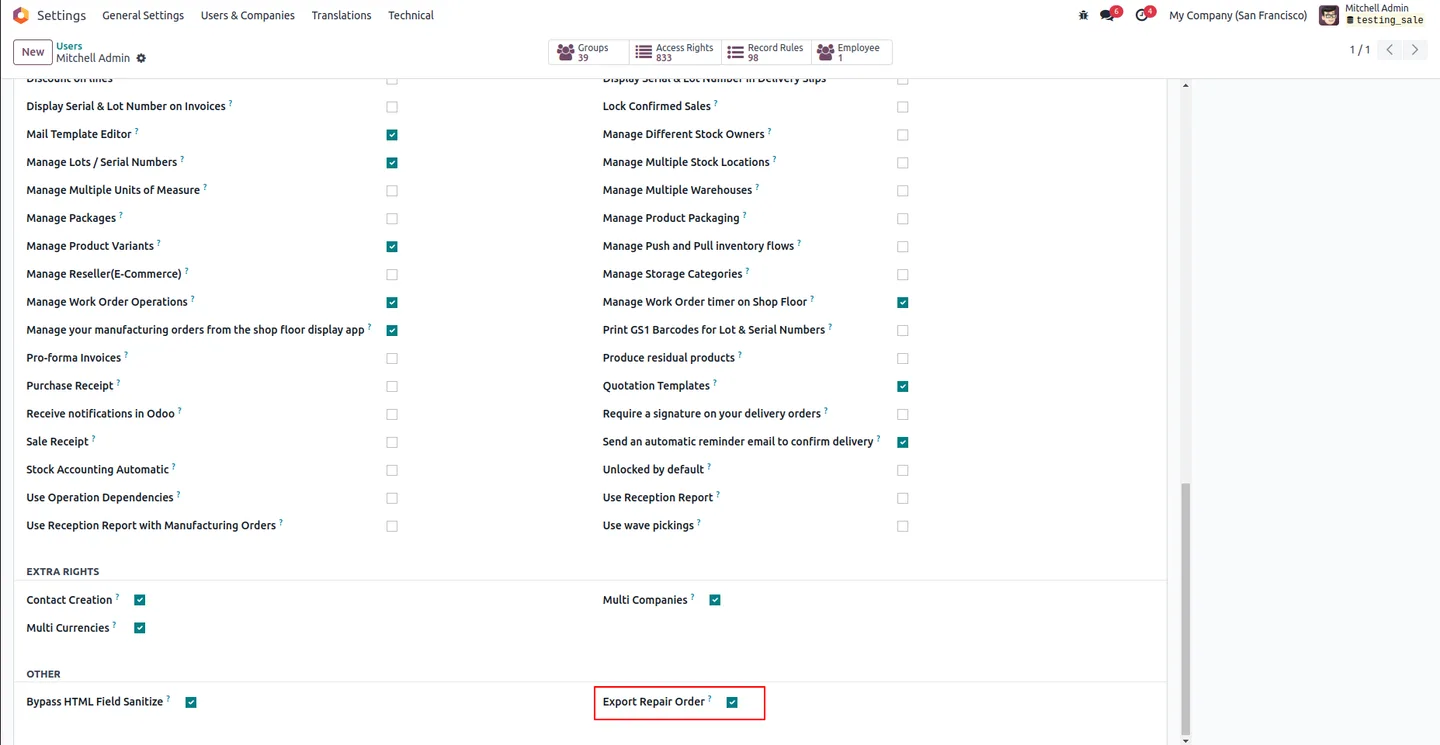Open My Company (San Francisco) switcher
This screenshot has width=1440, height=745.
coord(1238,15)
